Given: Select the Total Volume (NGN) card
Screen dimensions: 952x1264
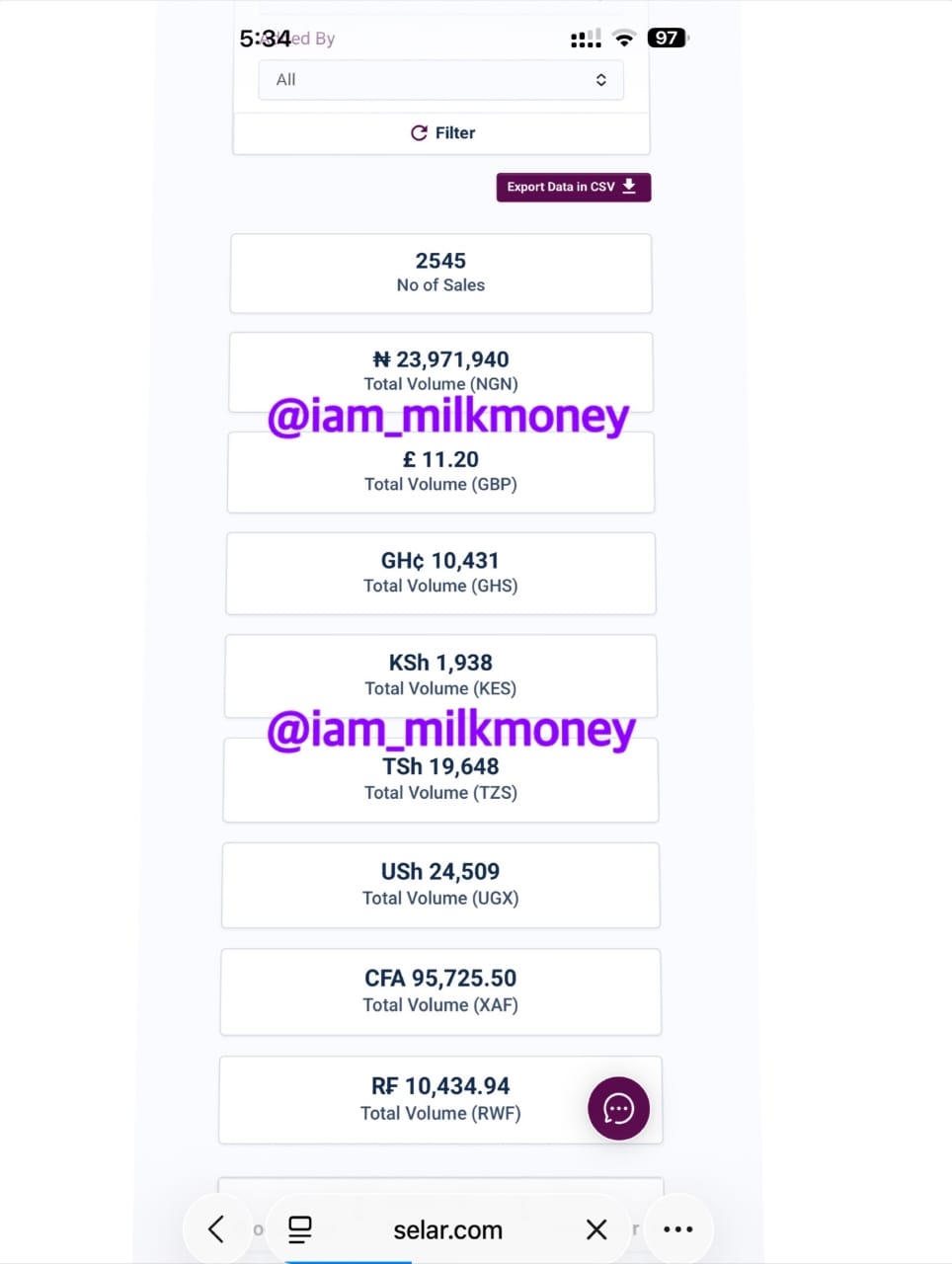Looking at the screenshot, I should (x=440, y=370).
